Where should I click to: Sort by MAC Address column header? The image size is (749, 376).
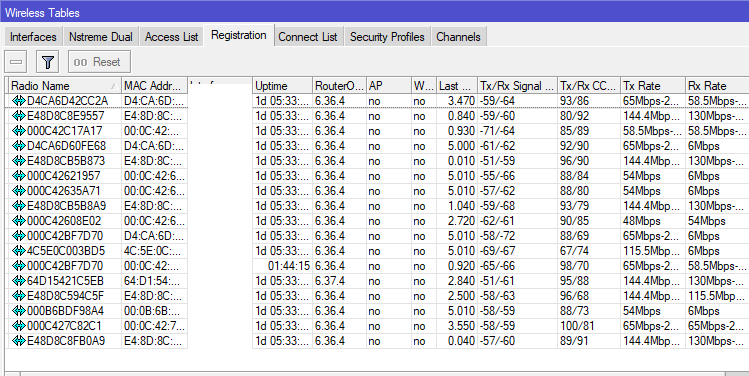[x=155, y=86]
